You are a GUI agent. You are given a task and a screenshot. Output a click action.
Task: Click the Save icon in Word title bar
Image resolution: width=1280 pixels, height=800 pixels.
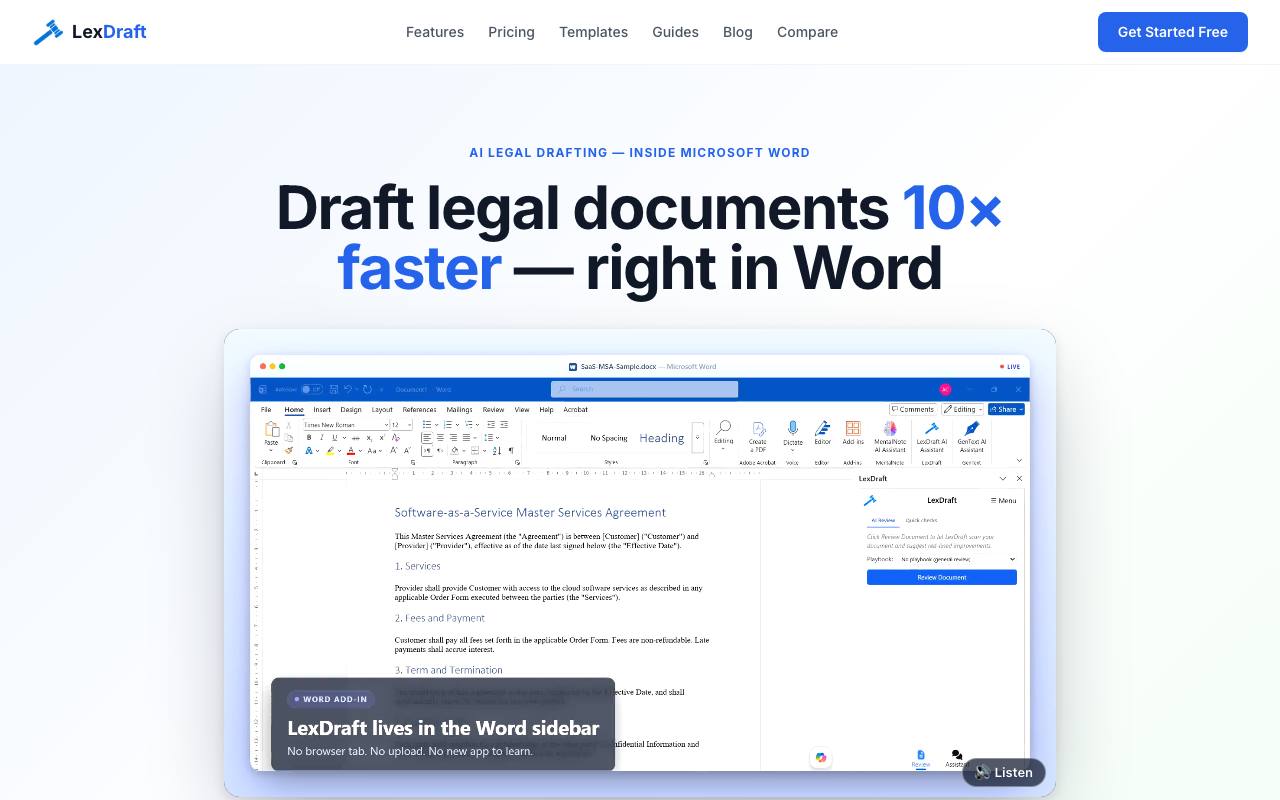(333, 389)
